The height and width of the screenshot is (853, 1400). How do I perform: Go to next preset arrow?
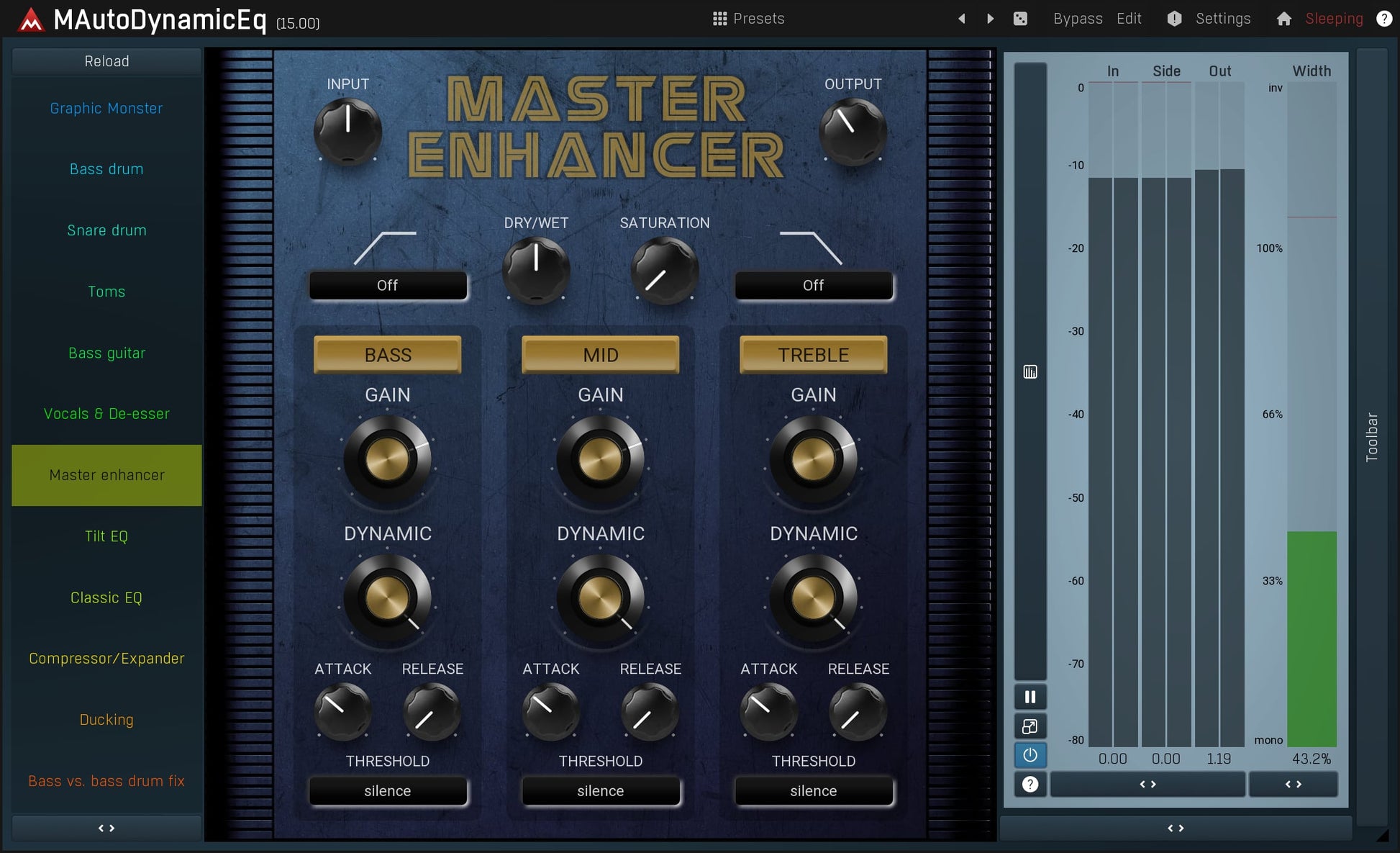pos(991,19)
